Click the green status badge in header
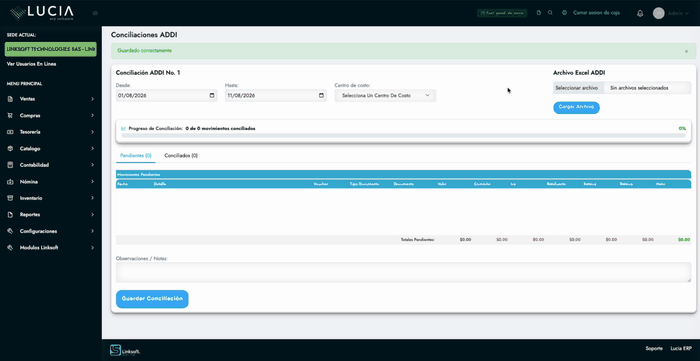700x361 pixels. tap(502, 13)
